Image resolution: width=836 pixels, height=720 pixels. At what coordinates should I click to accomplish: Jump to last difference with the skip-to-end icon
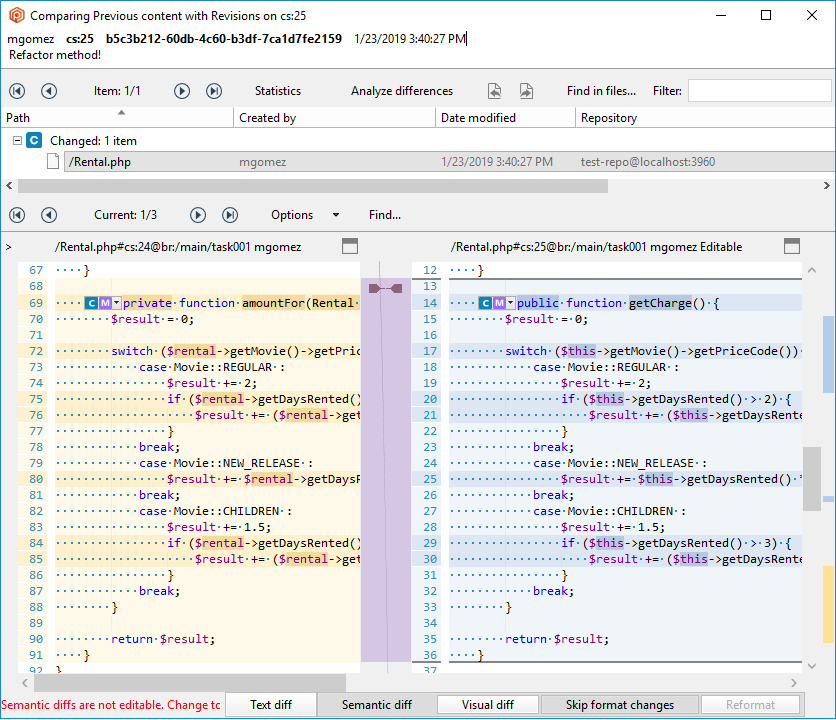tap(228, 214)
